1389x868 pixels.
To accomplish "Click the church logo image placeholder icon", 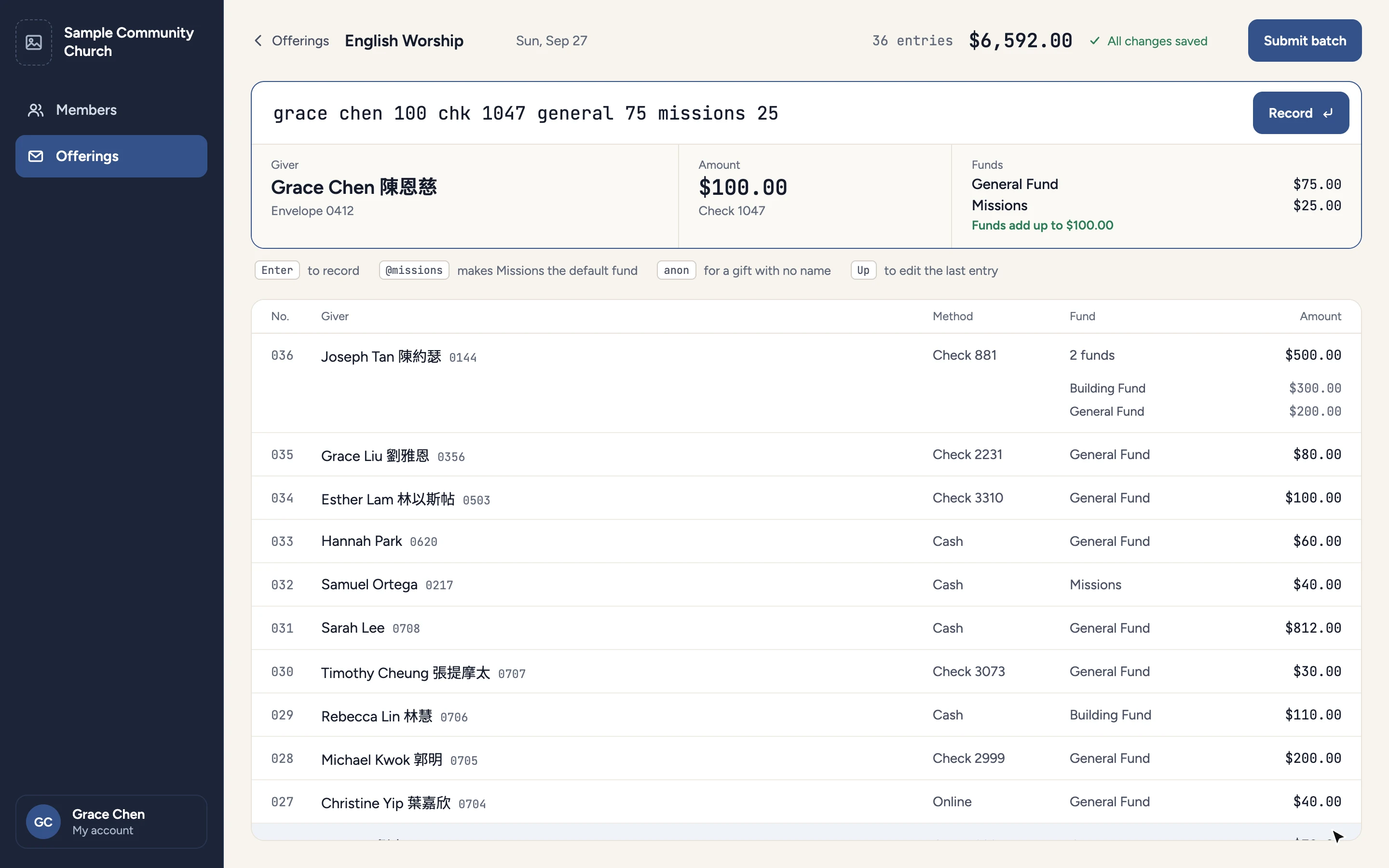I will click(x=34, y=42).
